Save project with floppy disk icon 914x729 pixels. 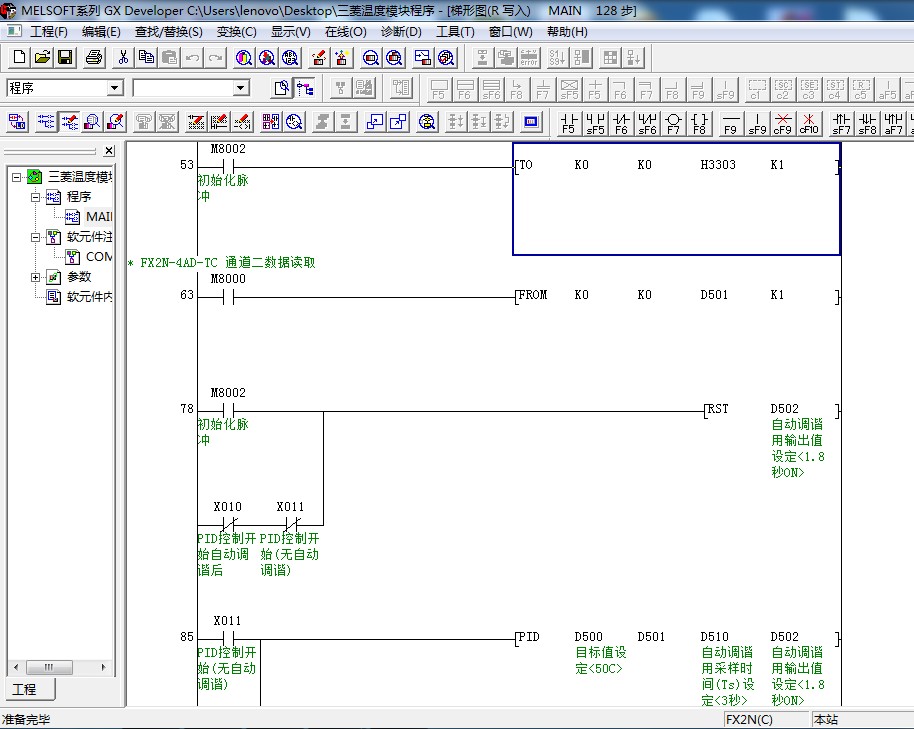tap(65, 57)
